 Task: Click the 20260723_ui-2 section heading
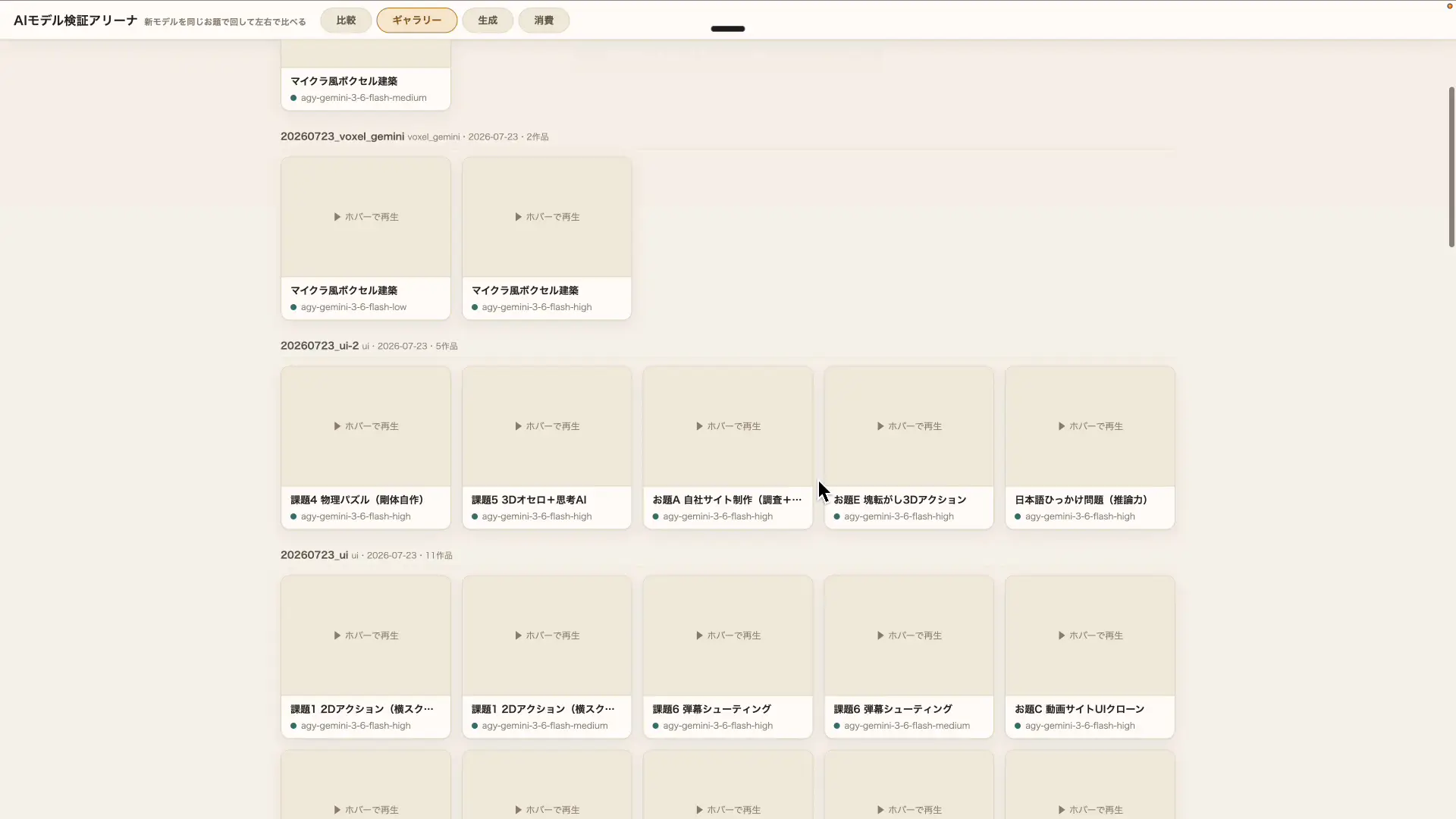[319, 346]
